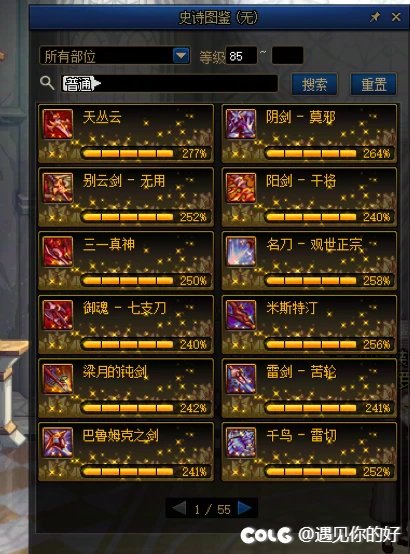Click the magnifier search icon
The width and height of the screenshot is (410, 554).
coord(47,83)
